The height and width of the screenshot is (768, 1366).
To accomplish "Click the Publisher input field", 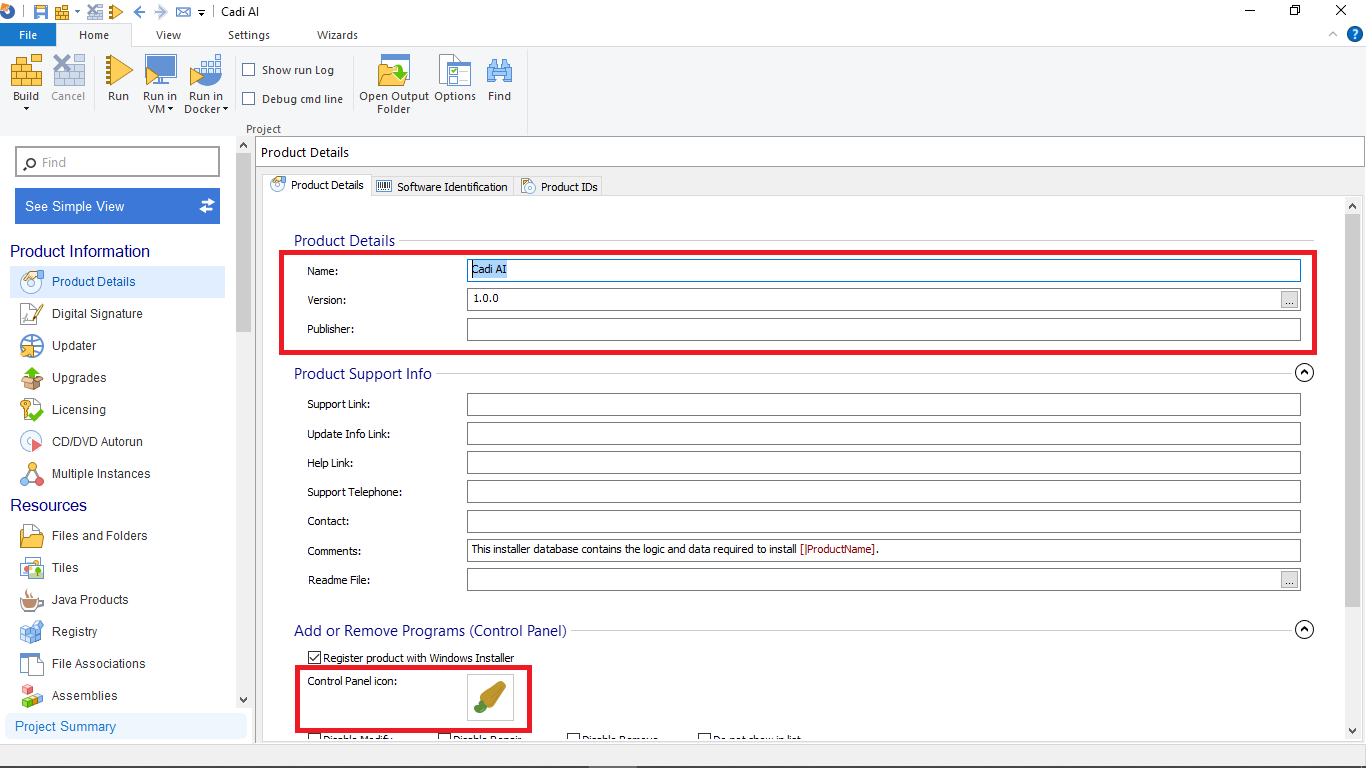I will tap(883, 330).
